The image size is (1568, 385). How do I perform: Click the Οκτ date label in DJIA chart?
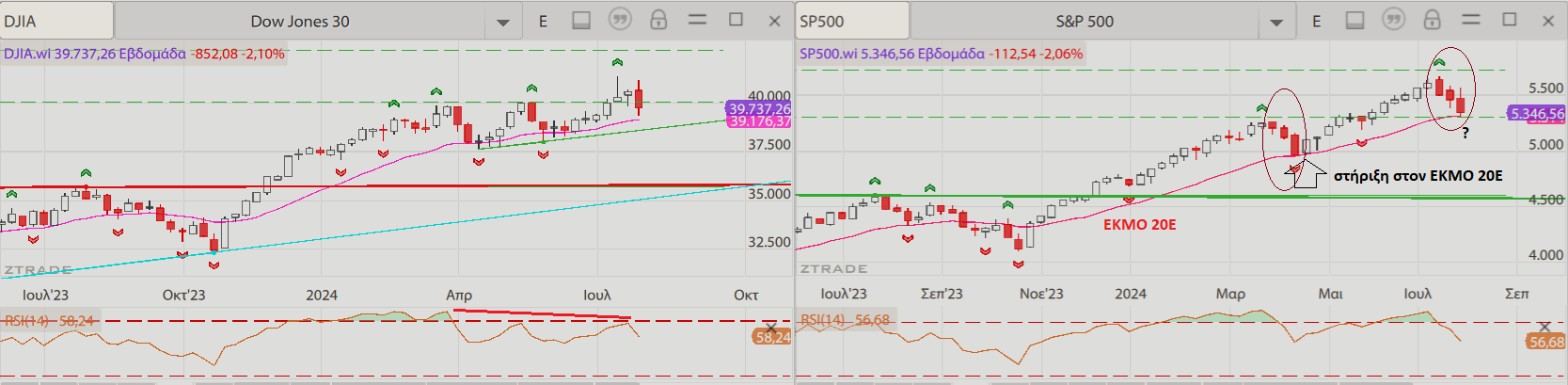tap(746, 296)
